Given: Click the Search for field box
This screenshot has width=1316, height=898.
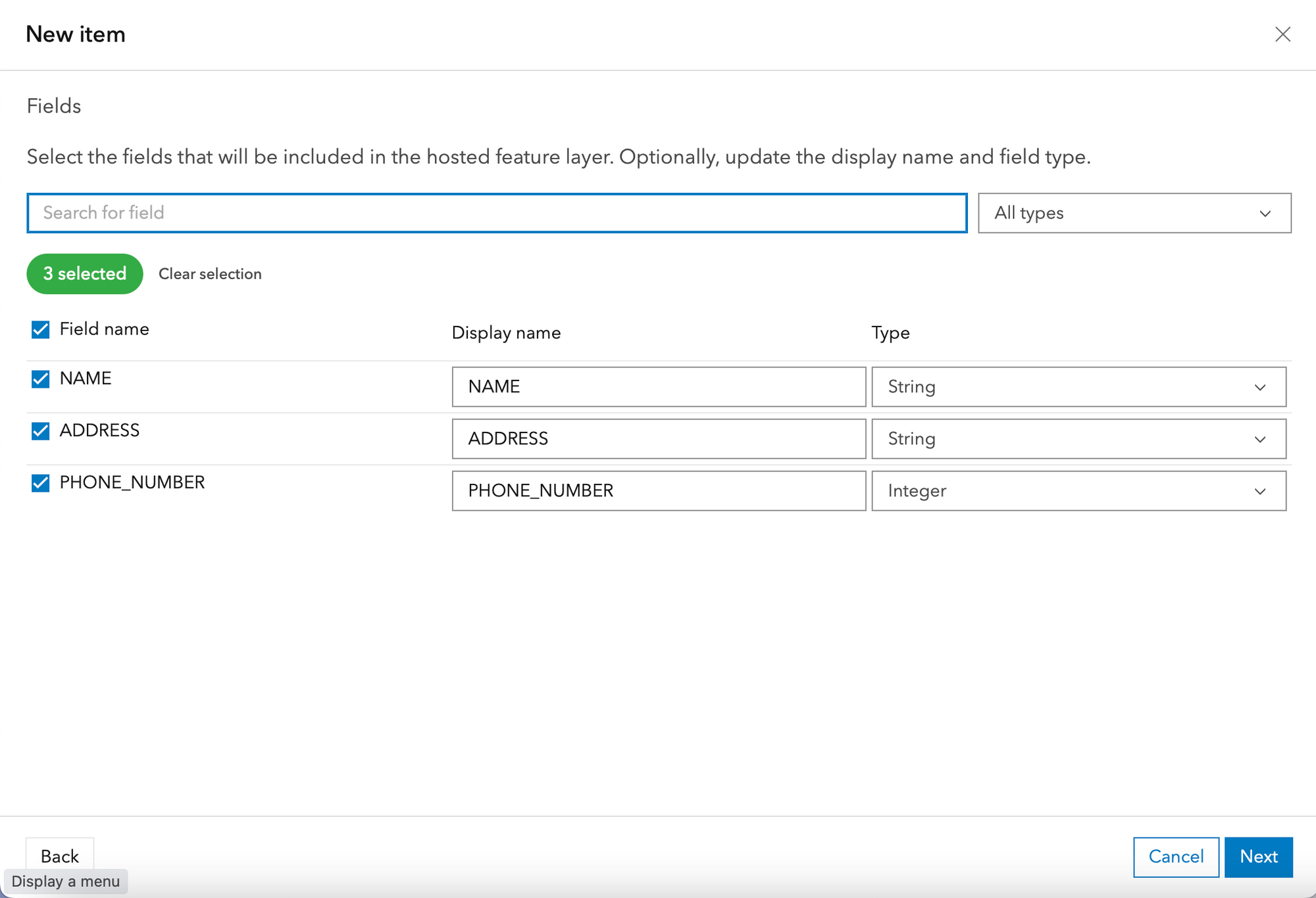Looking at the screenshot, I should (x=497, y=213).
